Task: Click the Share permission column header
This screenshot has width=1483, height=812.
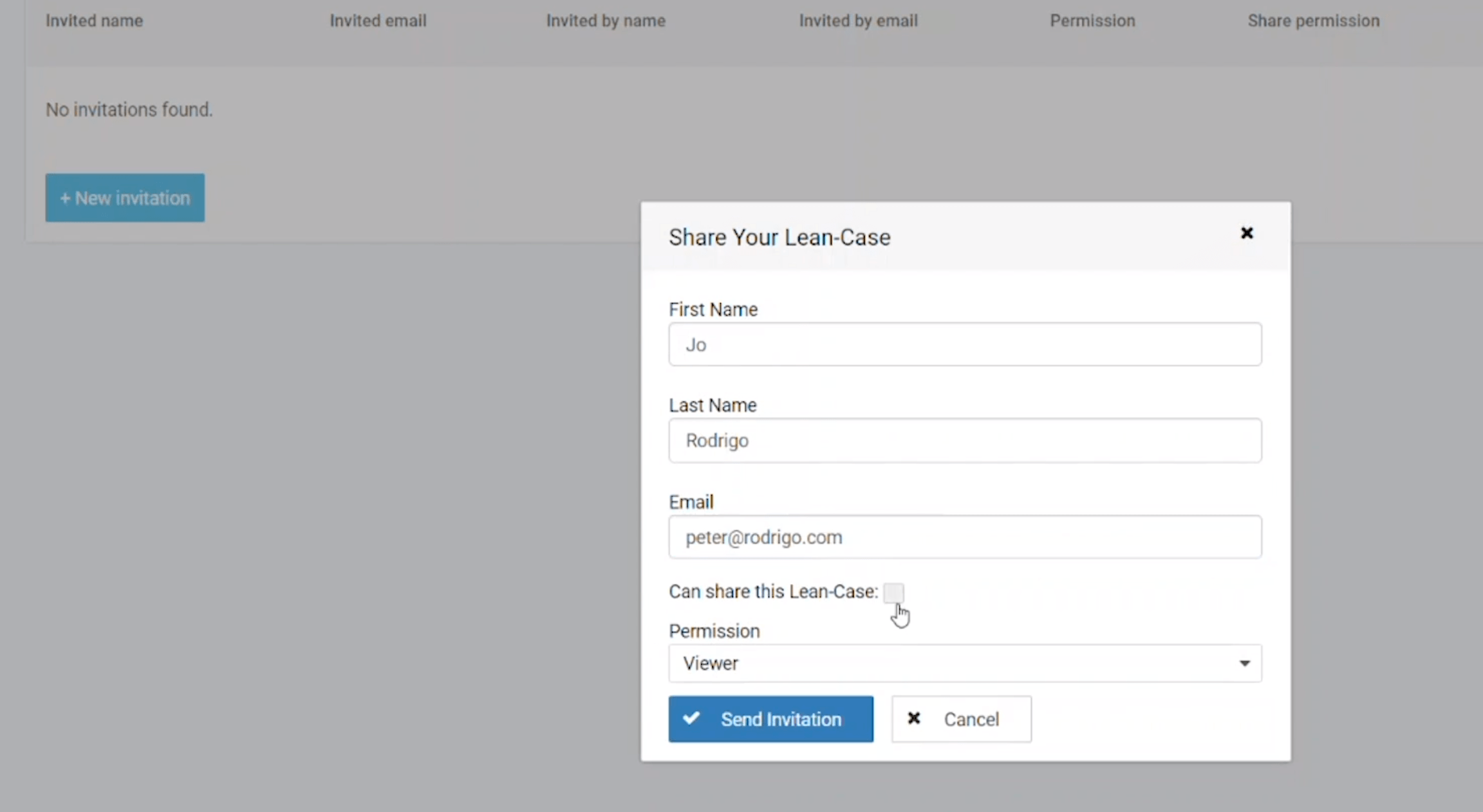Action: pos(1313,21)
